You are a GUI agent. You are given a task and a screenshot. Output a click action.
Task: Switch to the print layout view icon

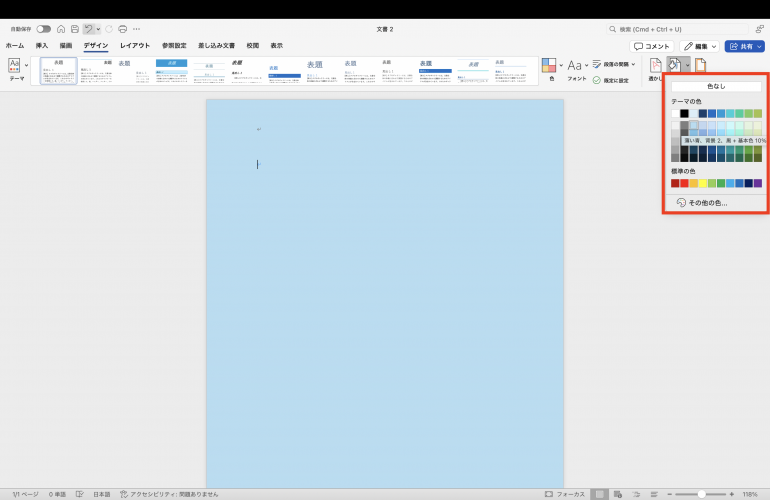click(599, 494)
